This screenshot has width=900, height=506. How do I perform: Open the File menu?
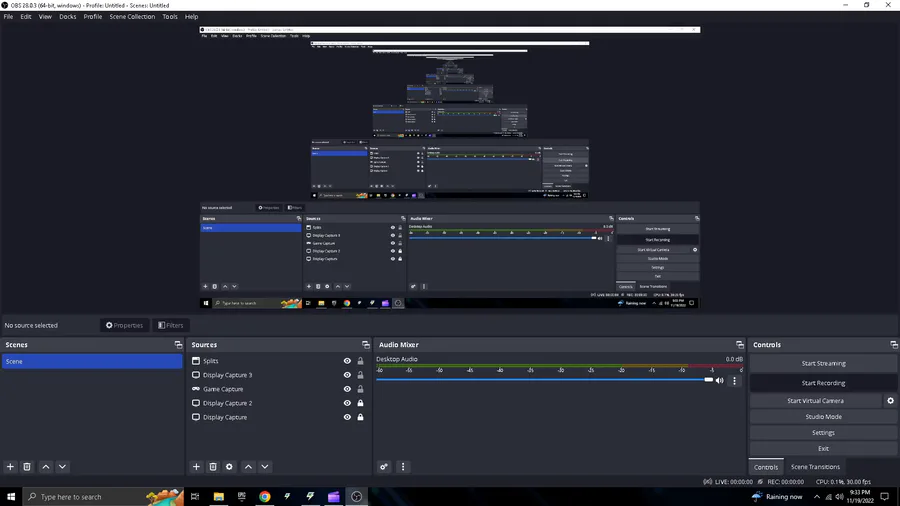9,17
